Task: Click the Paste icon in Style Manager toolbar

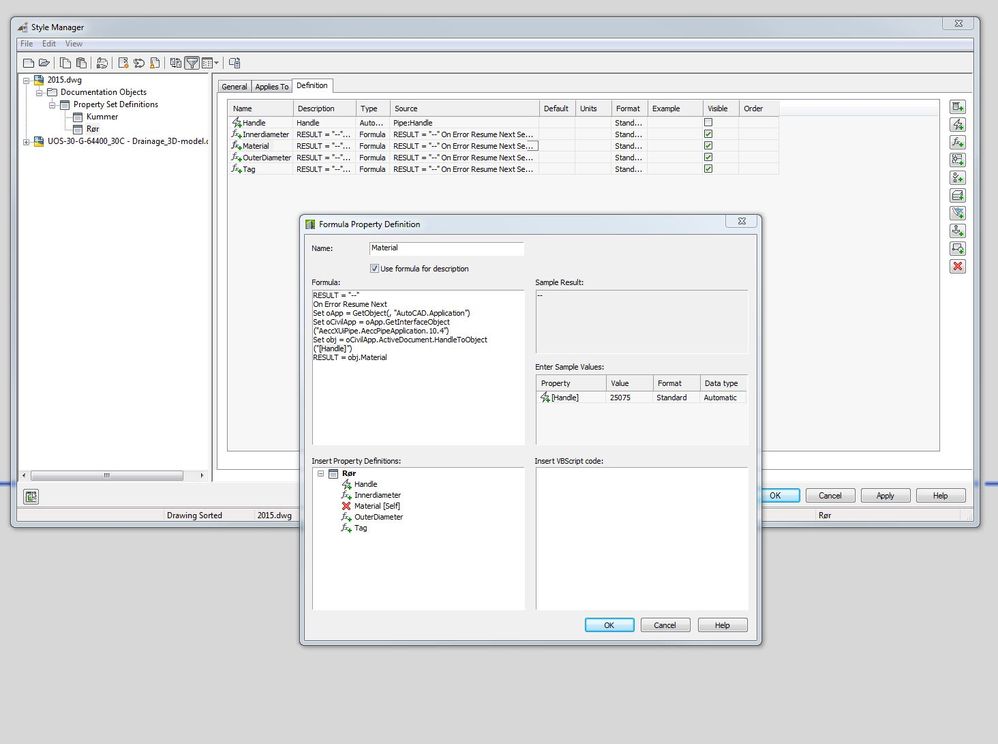Action: click(81, 63)
